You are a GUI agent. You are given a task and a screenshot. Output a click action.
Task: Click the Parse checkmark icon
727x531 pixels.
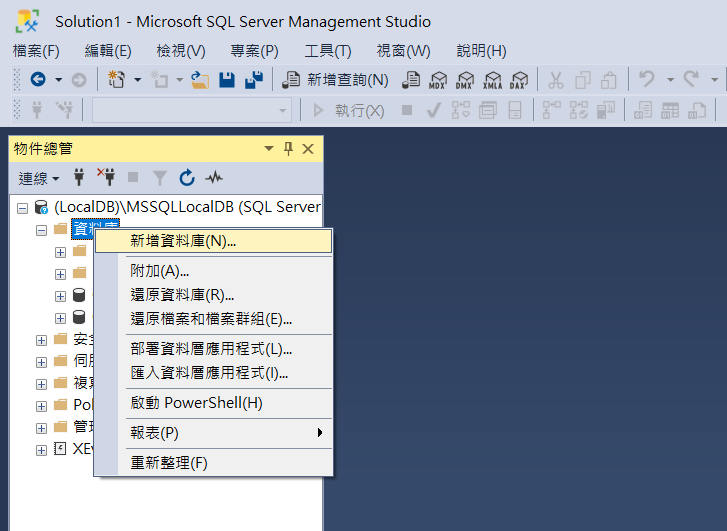pyautogui.click(x=434, y=110)
